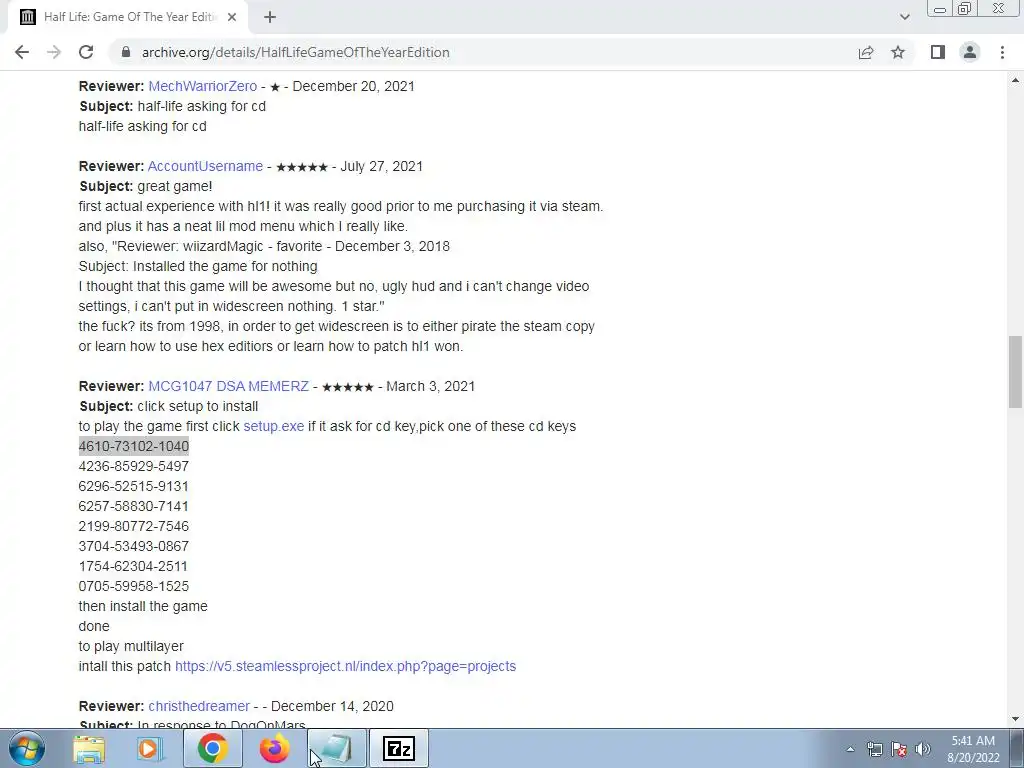Open reviewer MCG1047 DSA MEMERZ profile

click(x=229, y=387)
